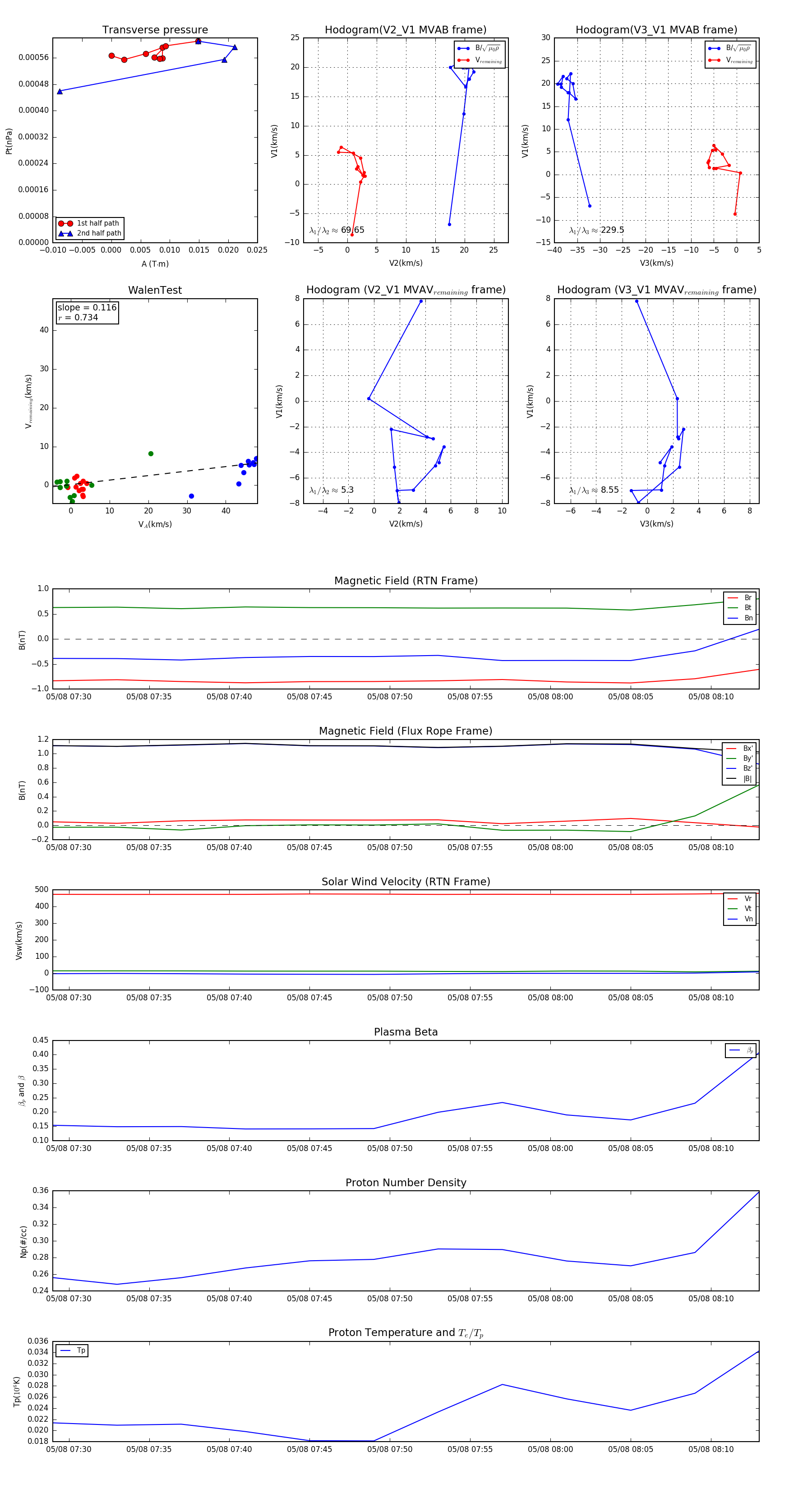
Task: Click the plasma beta legend box
Action: [x=741, y=1051]
